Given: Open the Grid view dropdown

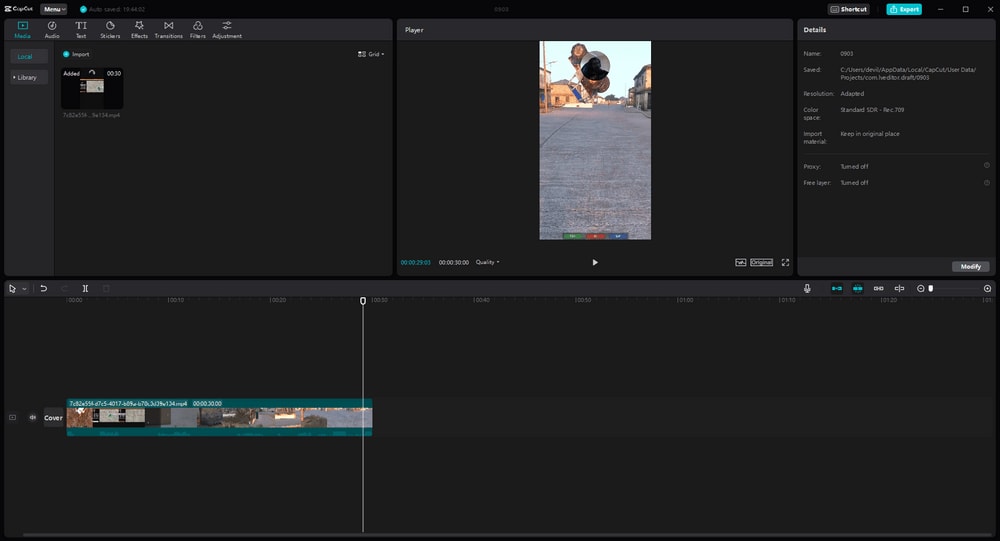Looking at the screenshot, I should 370,54.
